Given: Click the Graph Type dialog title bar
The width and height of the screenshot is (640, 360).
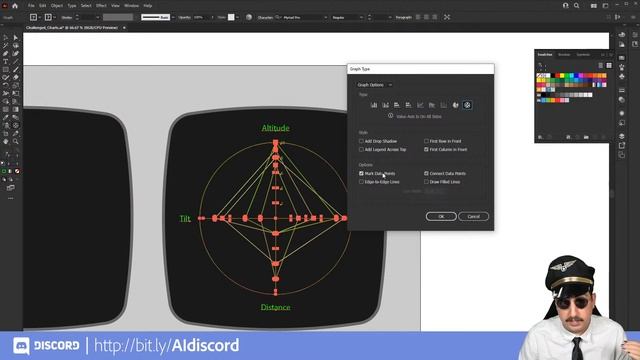Looking at the screenshot, I should coord(420,69).
